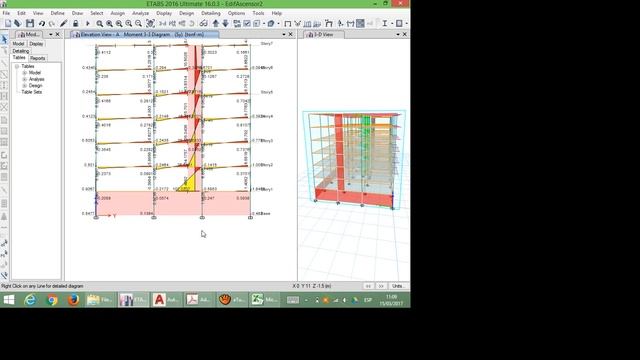Viewport: 640px width, 360px height.
Task: Select the Elevation View Moment Diagram tab
Action: (x=143, y=35)
